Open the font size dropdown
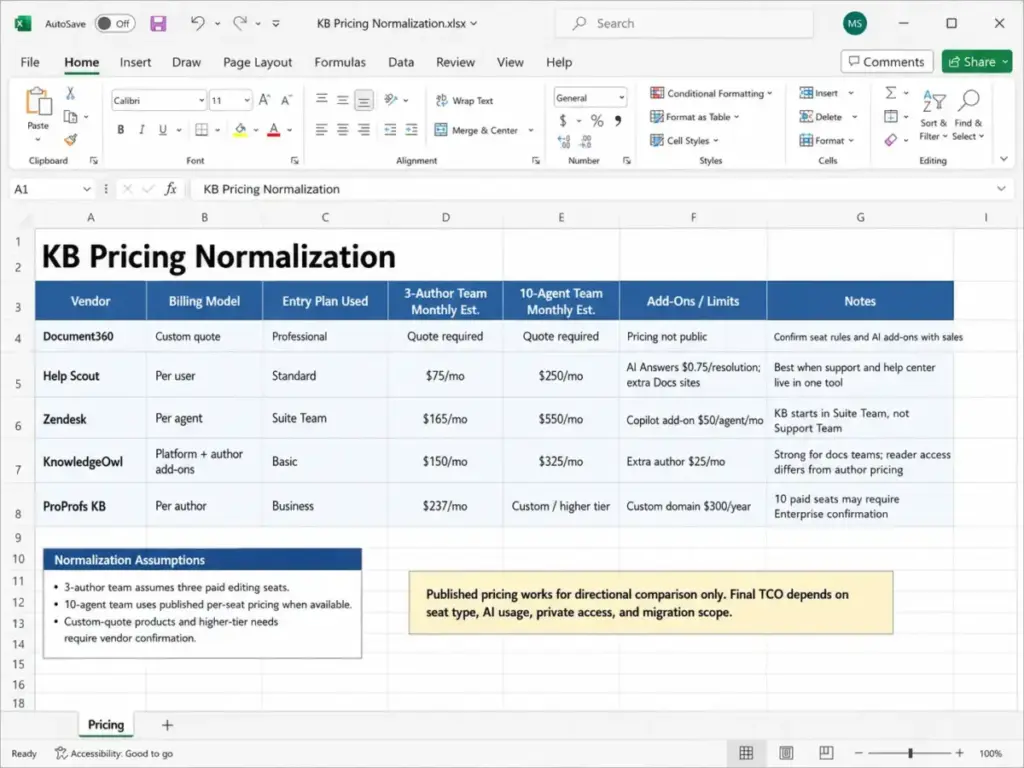Viewport: 1024px width, 768px height. click(x=247, y=101)
